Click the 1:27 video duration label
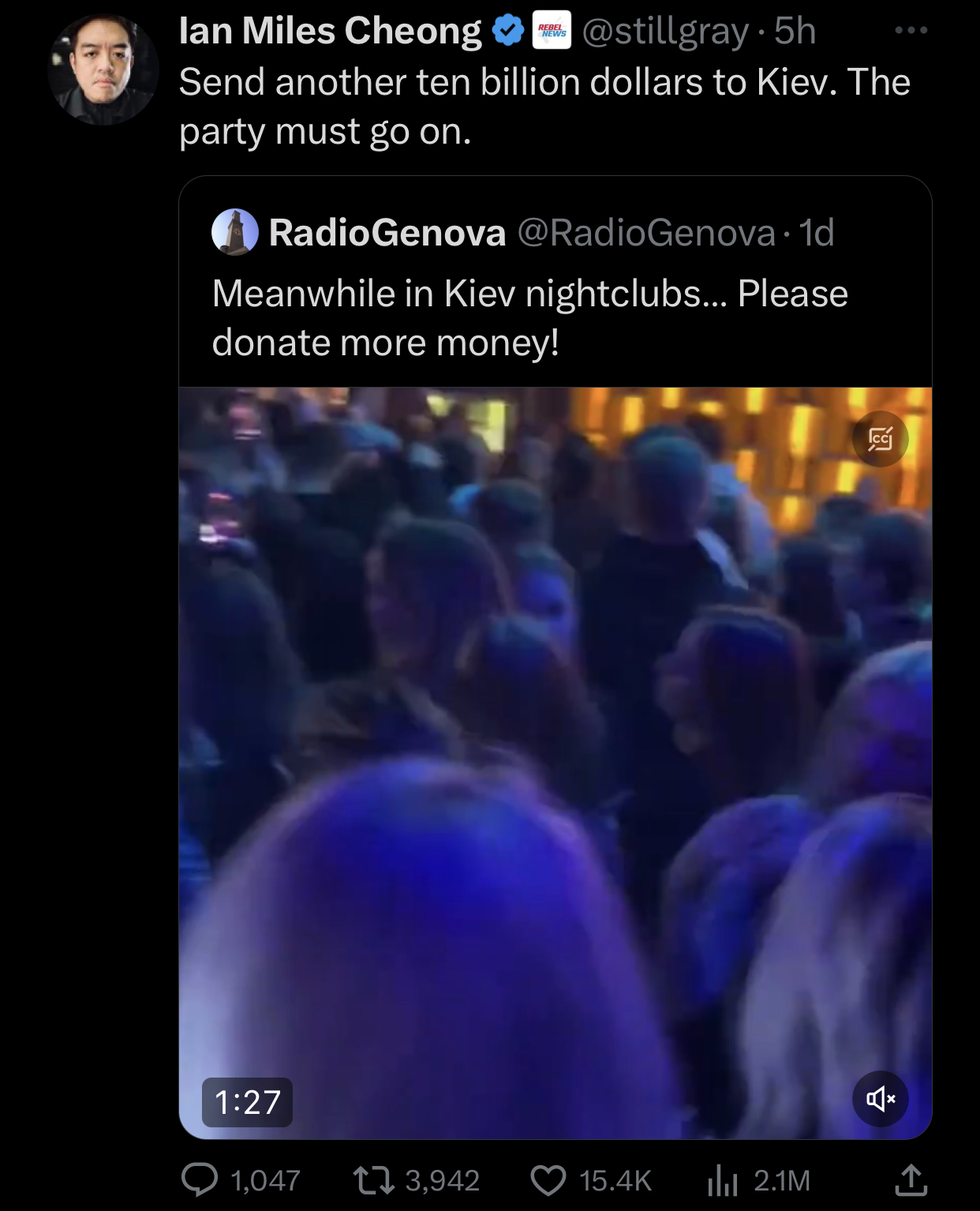Viewport: 980px width, 1211px height. 248,1102
